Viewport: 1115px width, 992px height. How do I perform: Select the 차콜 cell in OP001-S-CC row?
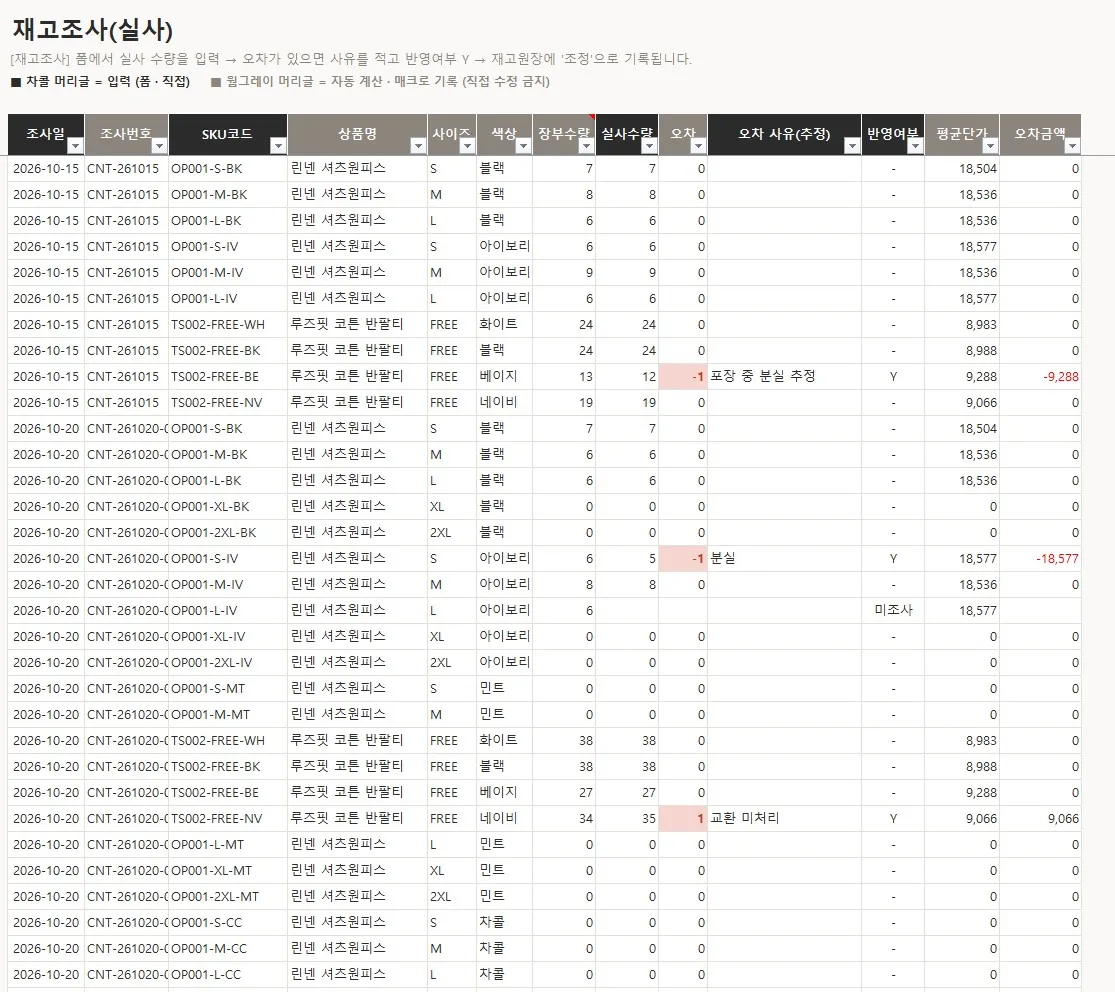[504, 922]
